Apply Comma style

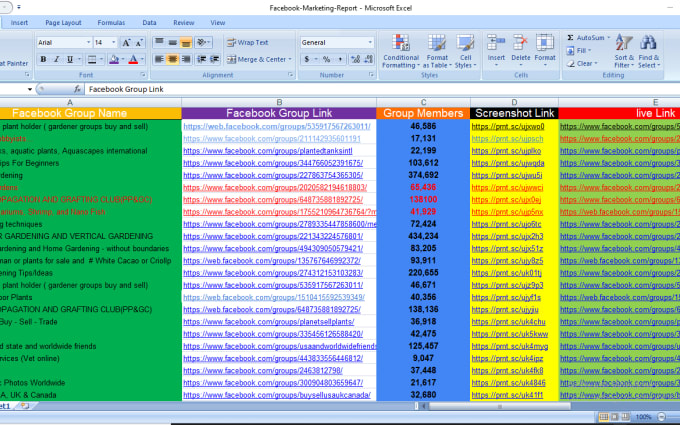click(x=340, y=59)
